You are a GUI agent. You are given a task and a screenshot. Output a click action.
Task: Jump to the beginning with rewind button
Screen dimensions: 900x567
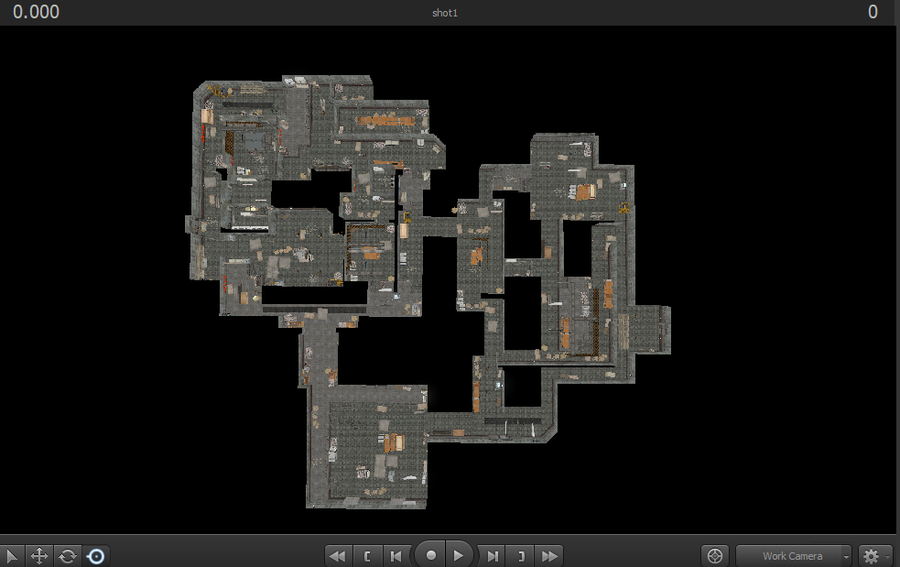point(337,555)
